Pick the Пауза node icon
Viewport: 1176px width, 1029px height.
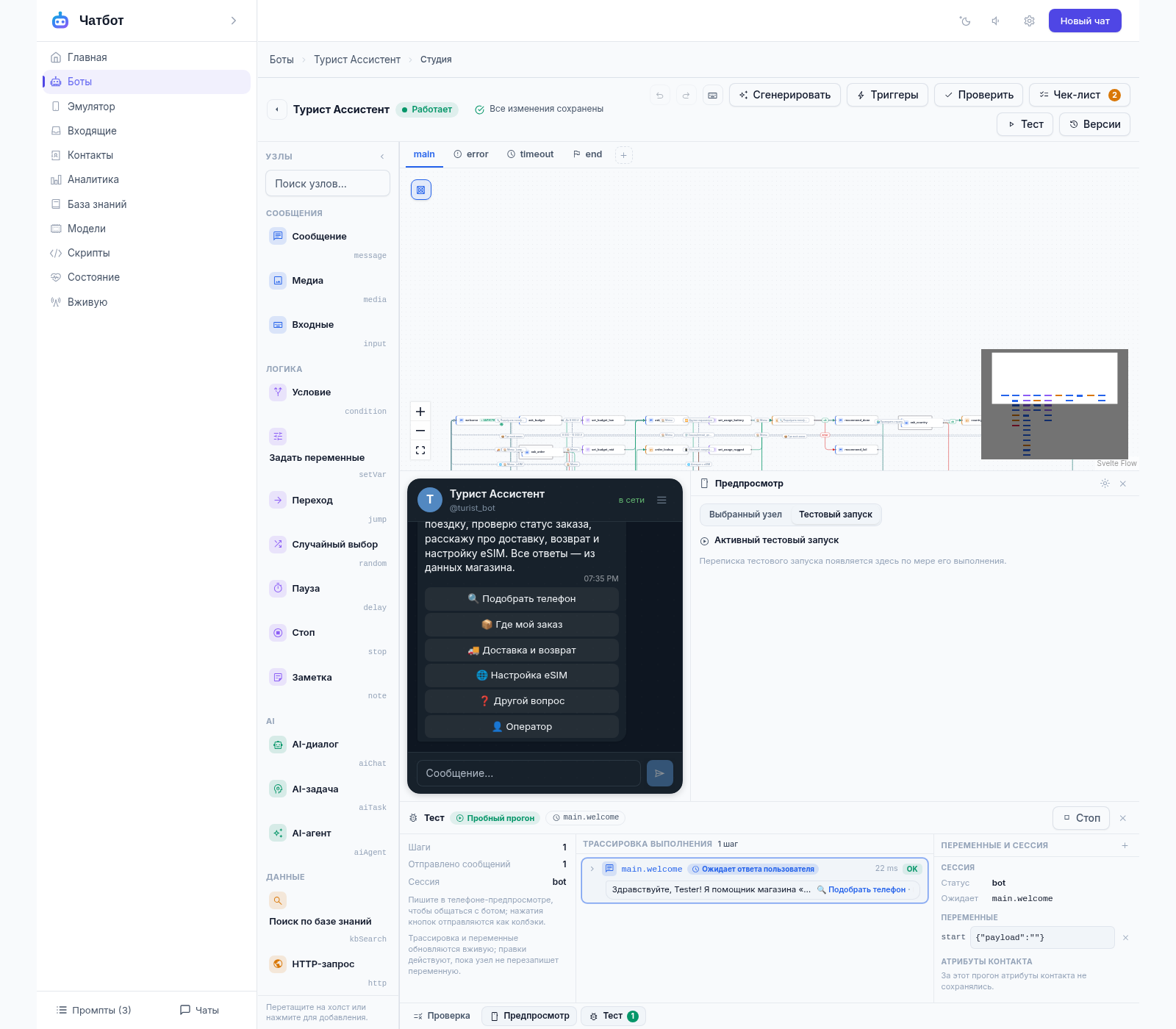(278, 588)
